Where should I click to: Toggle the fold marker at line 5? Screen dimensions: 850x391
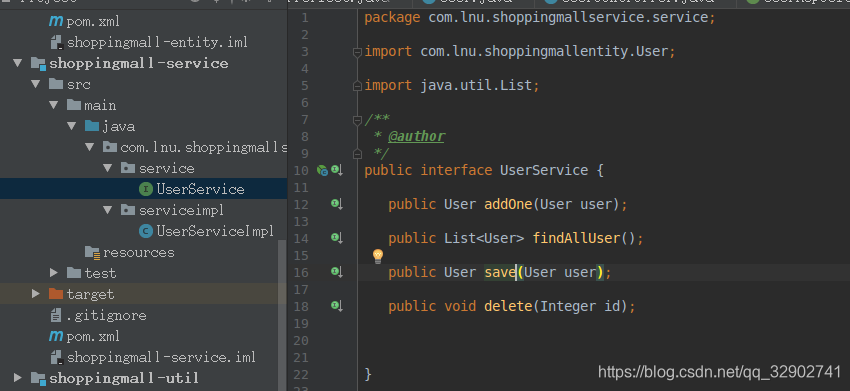(x=357, y=86)
